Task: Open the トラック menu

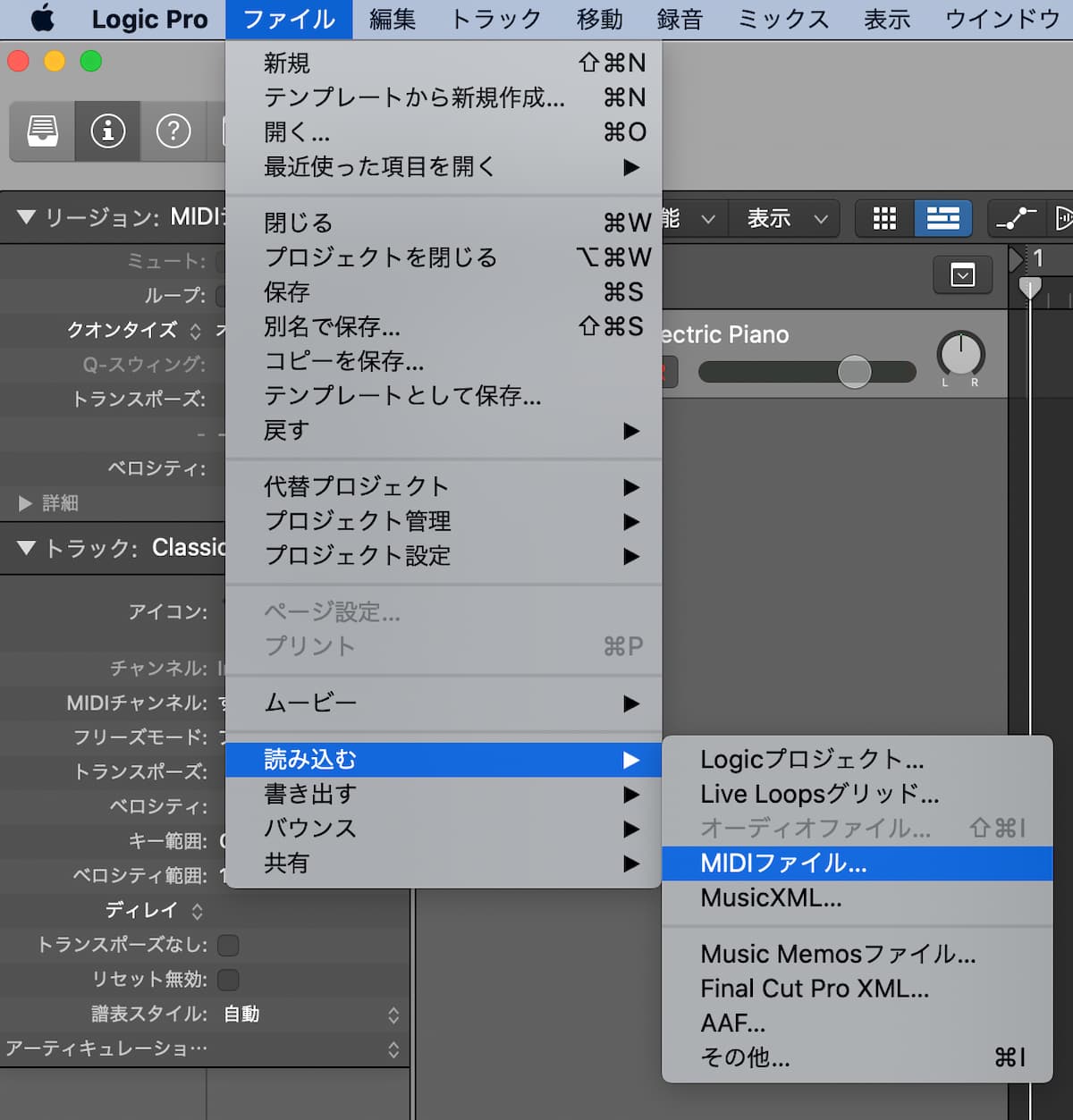Action: (496, 19)
